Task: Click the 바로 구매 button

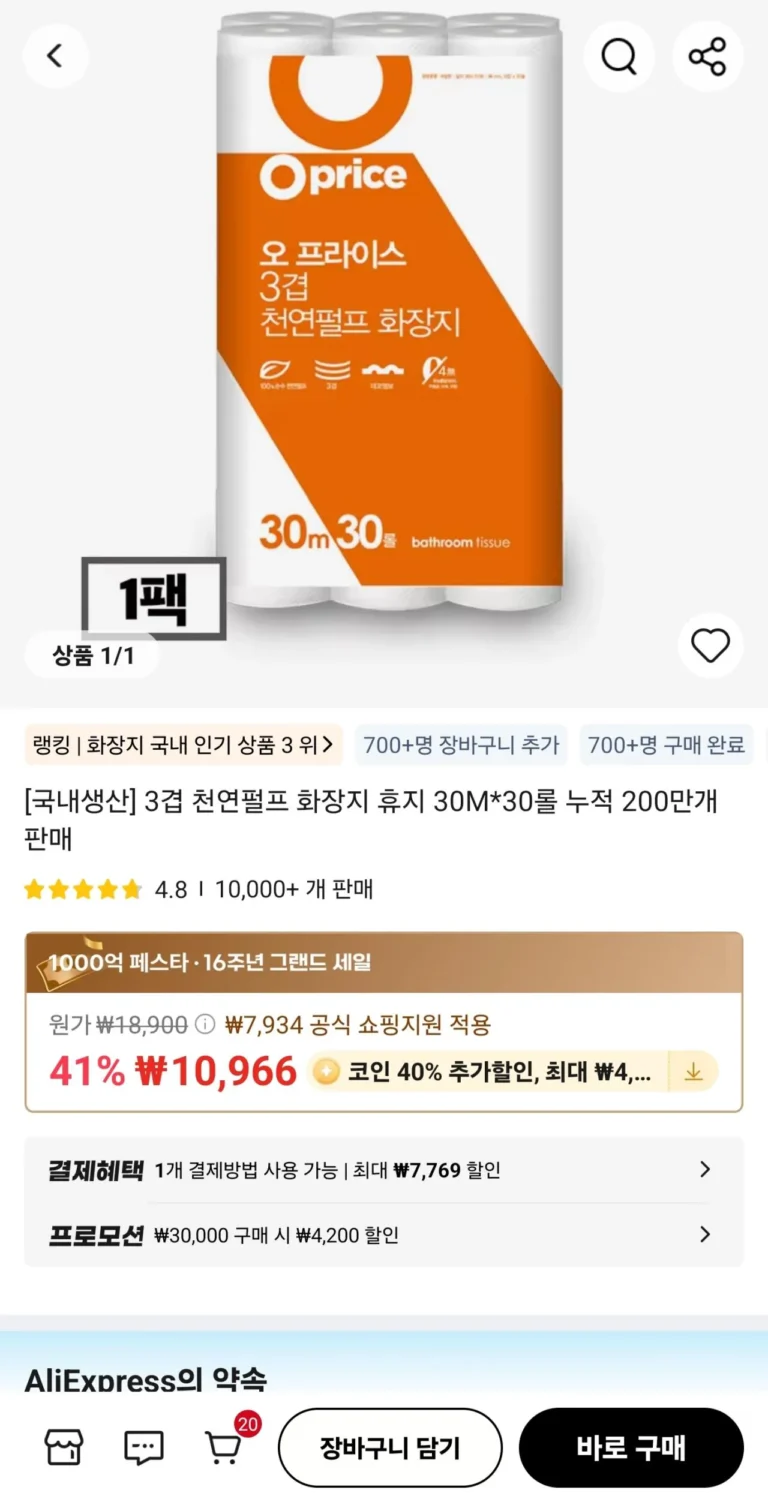Action: 631,1448
